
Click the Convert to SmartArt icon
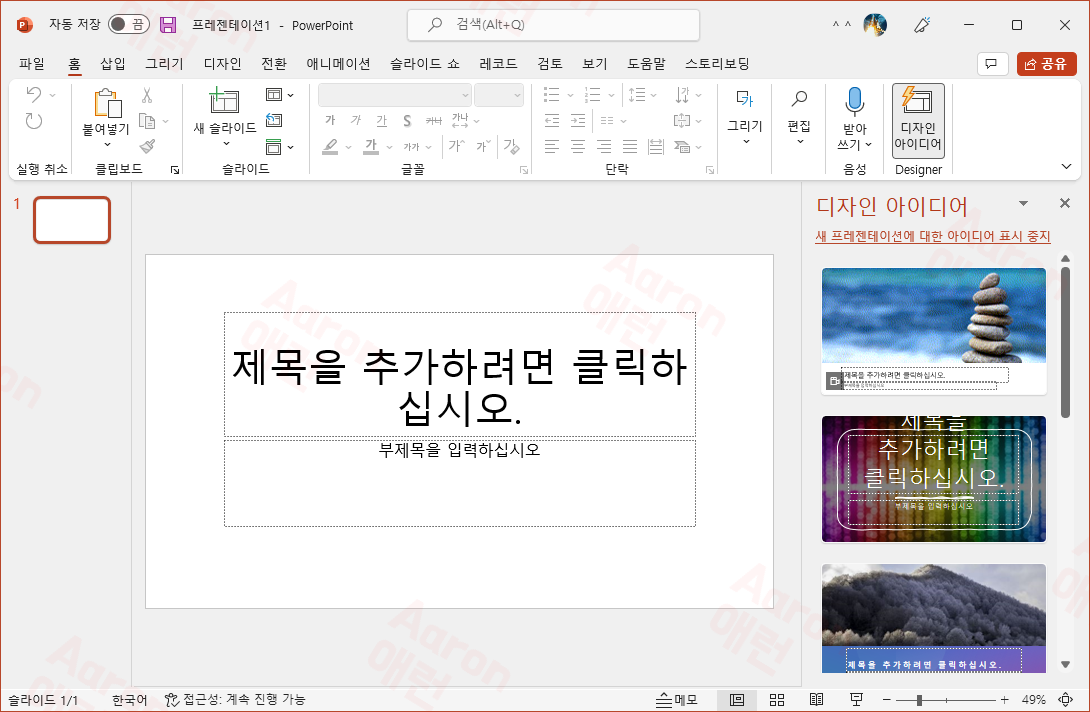[682, 147]
